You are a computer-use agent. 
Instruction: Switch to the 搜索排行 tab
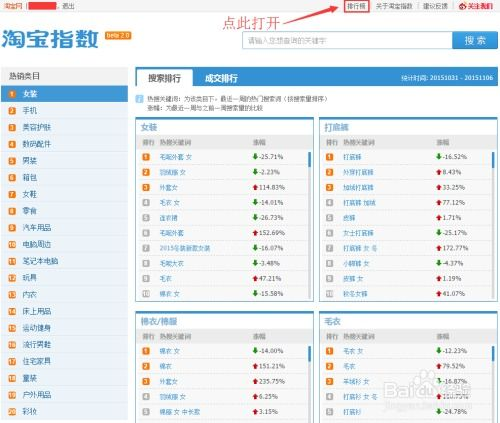(164, 78)
